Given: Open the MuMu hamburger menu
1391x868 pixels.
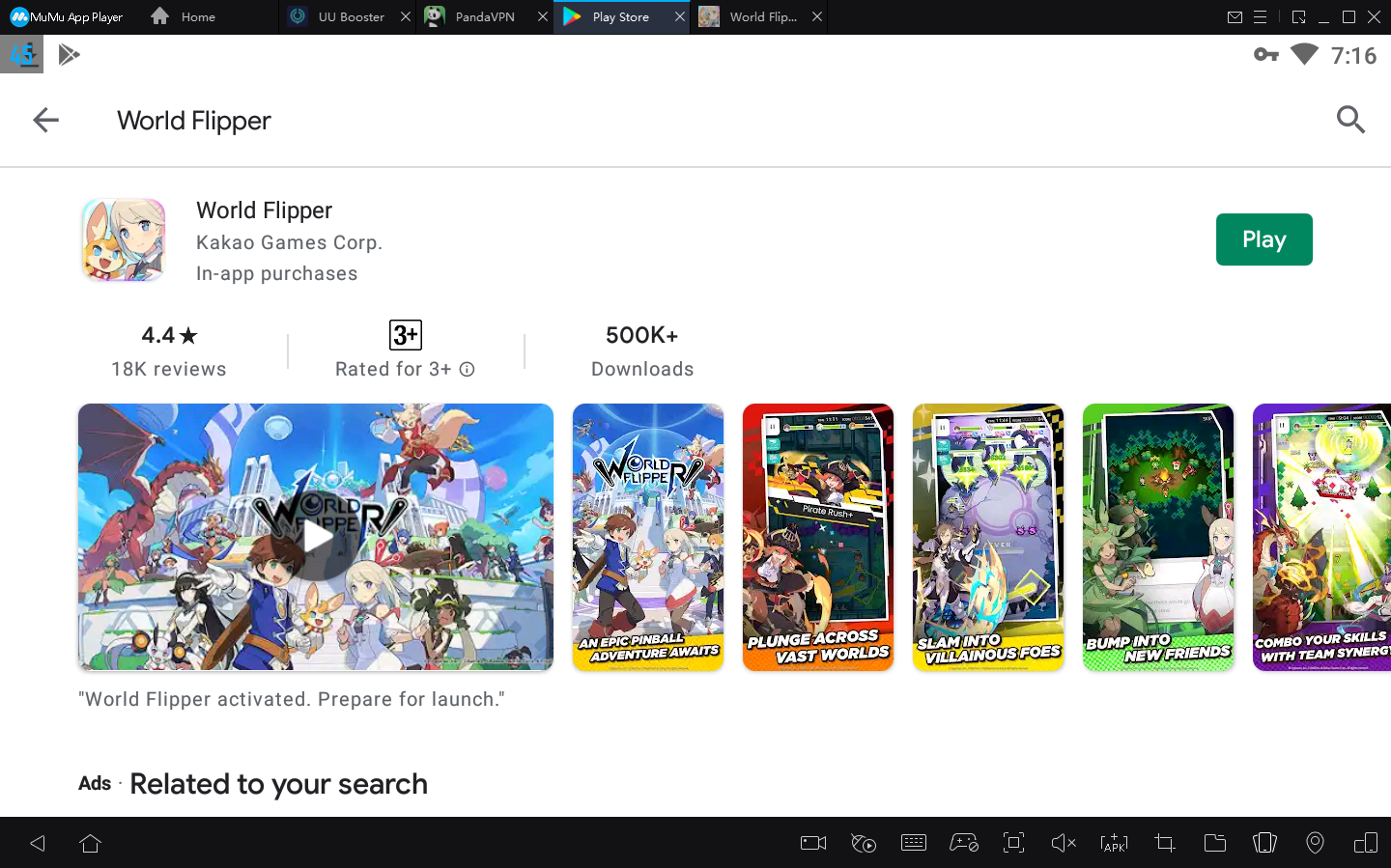Looking at the screenshot, I should coord(1260,16).
